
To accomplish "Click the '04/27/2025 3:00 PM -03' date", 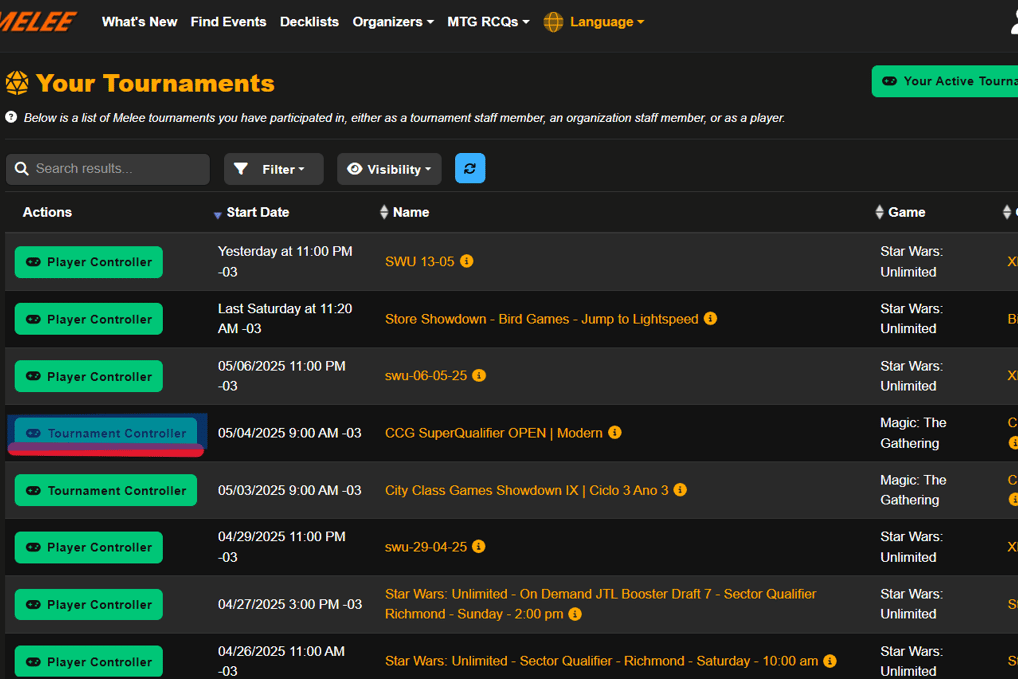I will point(290,604).
